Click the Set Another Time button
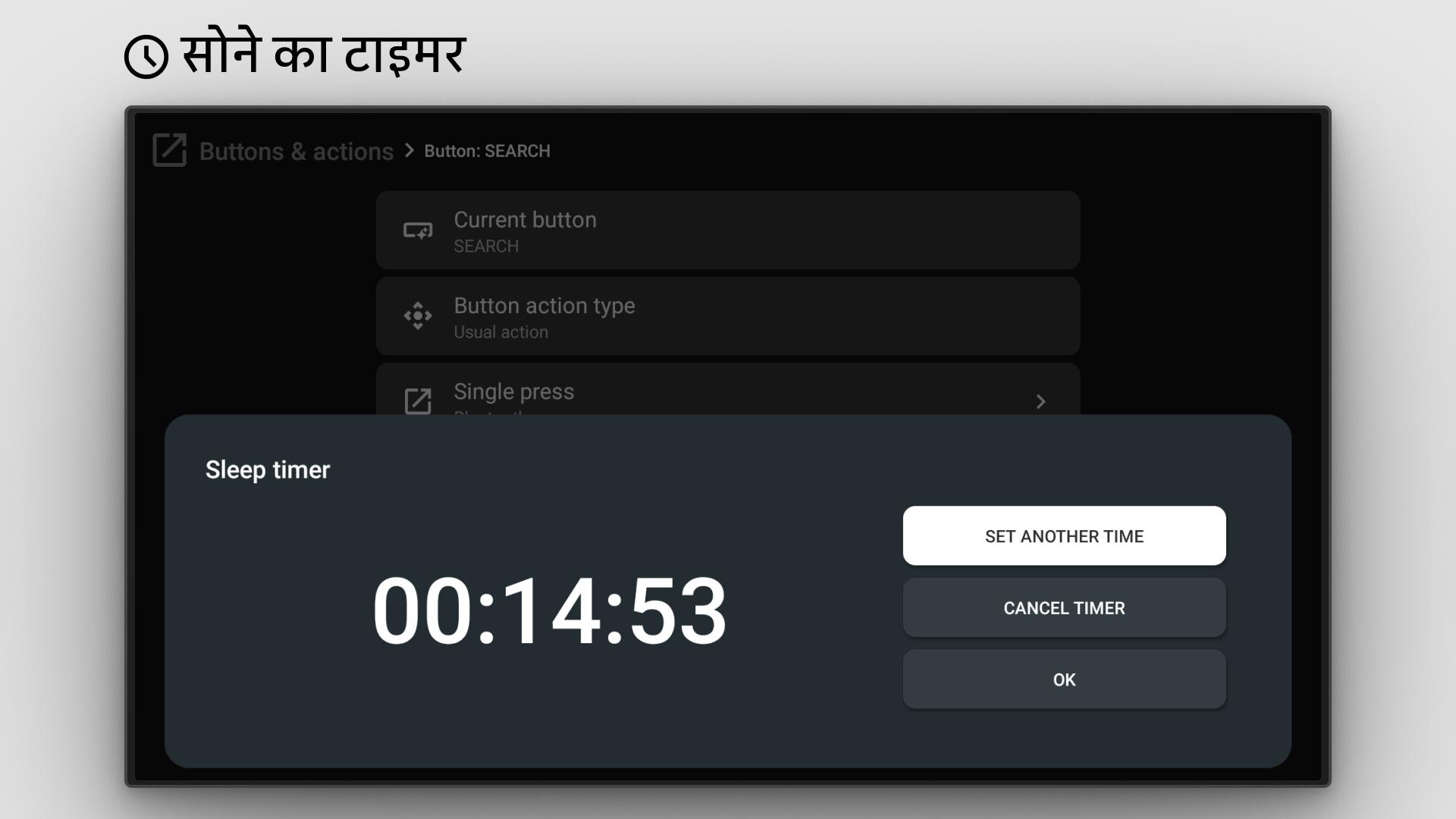 (1064, 535)
